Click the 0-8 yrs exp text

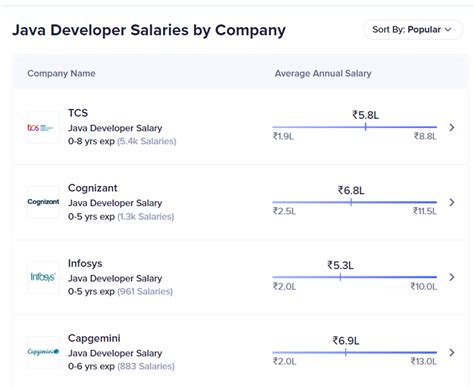pos(91,141)
